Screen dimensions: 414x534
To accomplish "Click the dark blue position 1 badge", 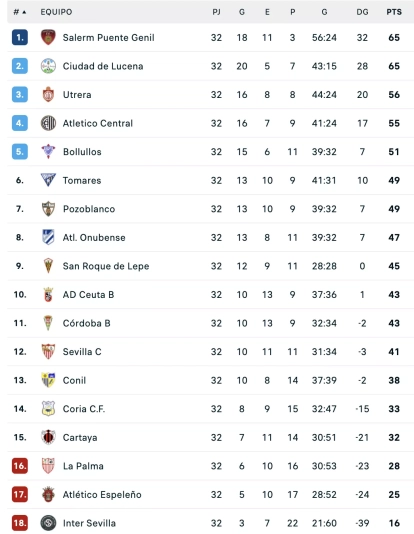I will [x=20, y=37].
